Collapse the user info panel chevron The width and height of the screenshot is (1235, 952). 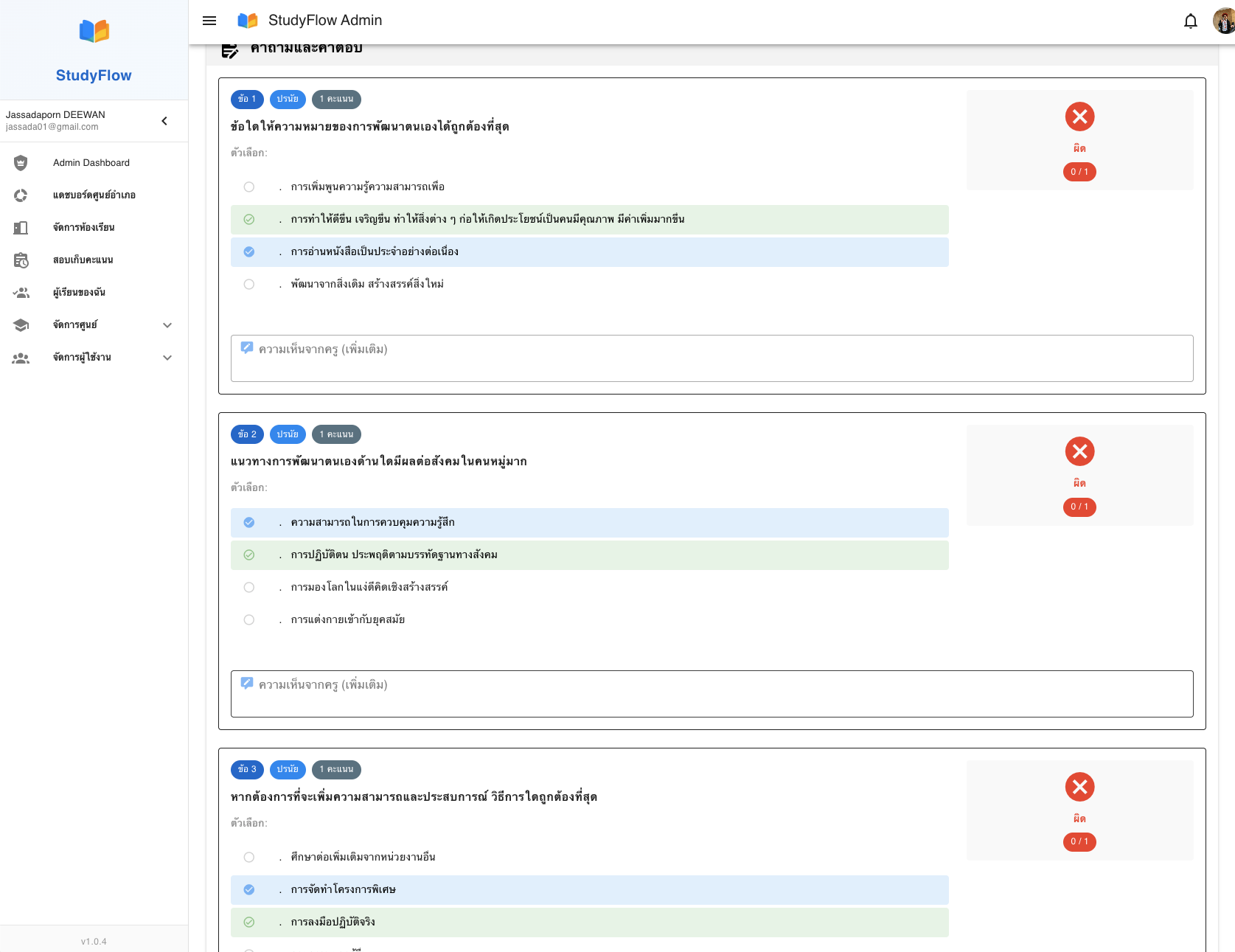click(164, 121)
